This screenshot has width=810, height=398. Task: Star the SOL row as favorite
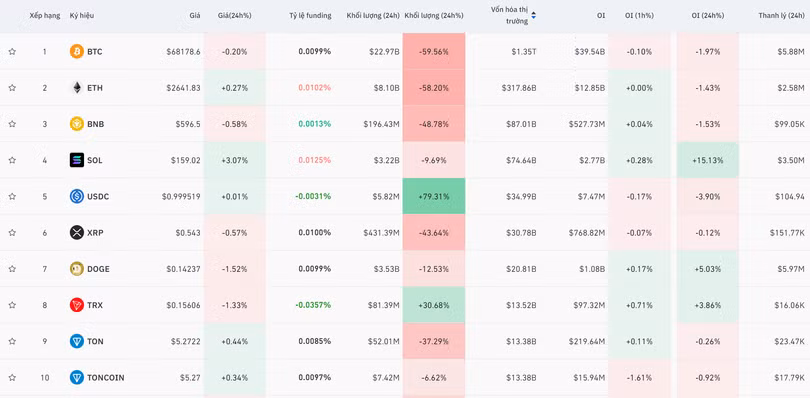[x=12, y=160]
